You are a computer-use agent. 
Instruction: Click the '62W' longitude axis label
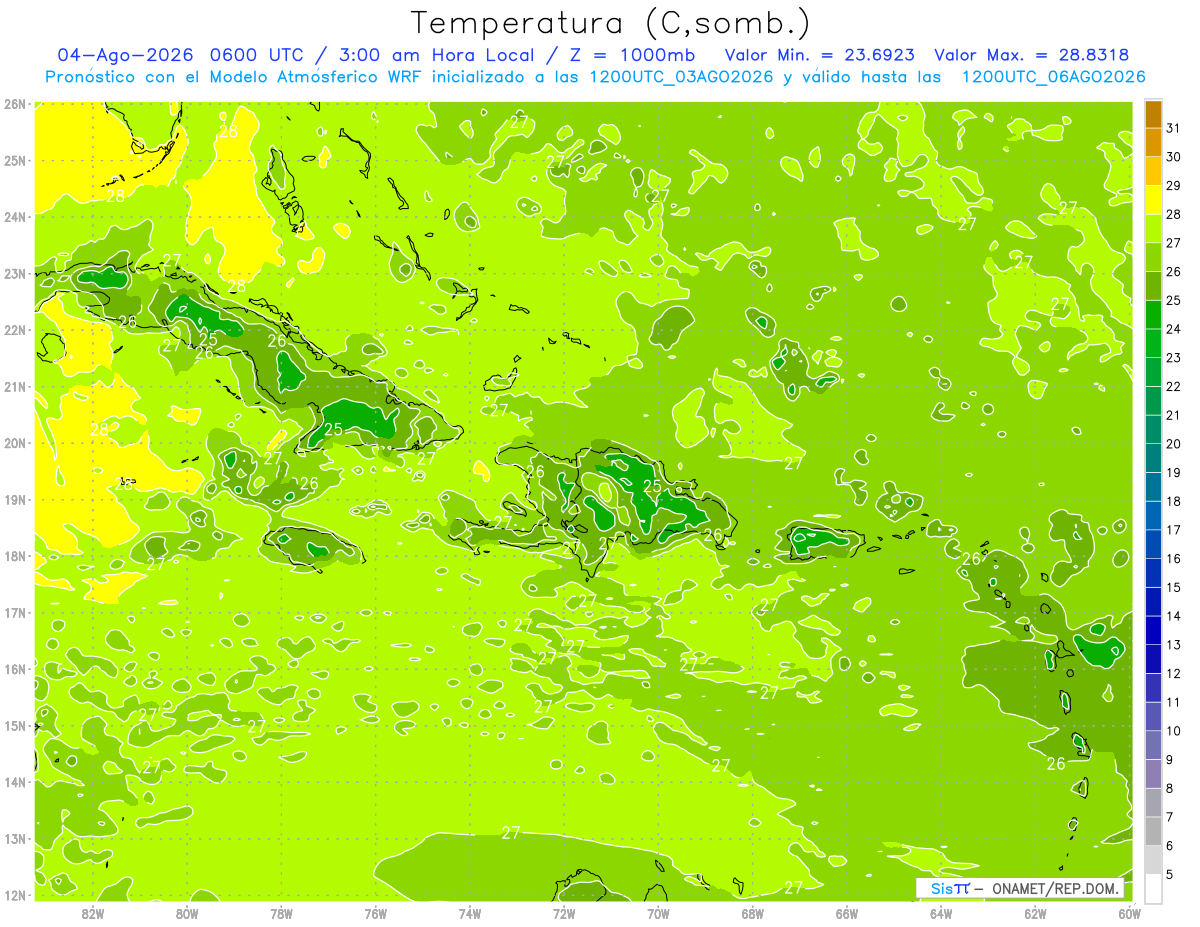pos(1035,913)
